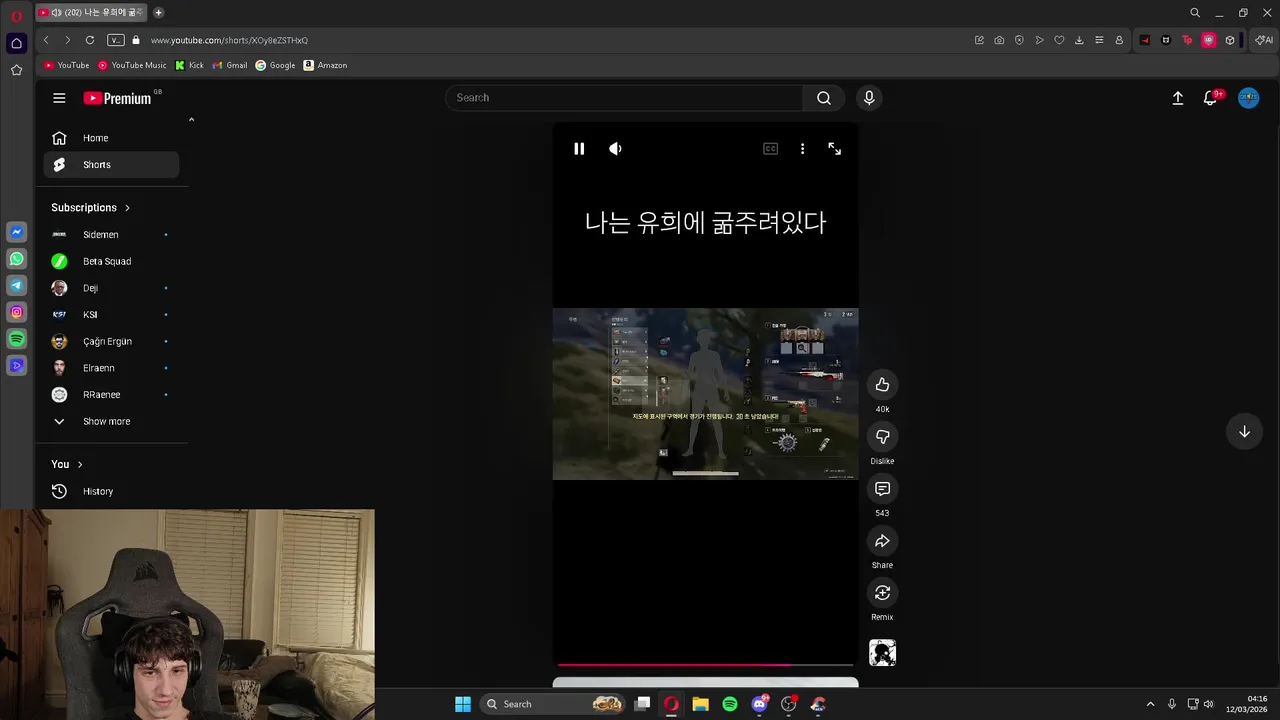Open the Kick bookmark
This screenshot has height=720, width=1280.
pos(189,65)
